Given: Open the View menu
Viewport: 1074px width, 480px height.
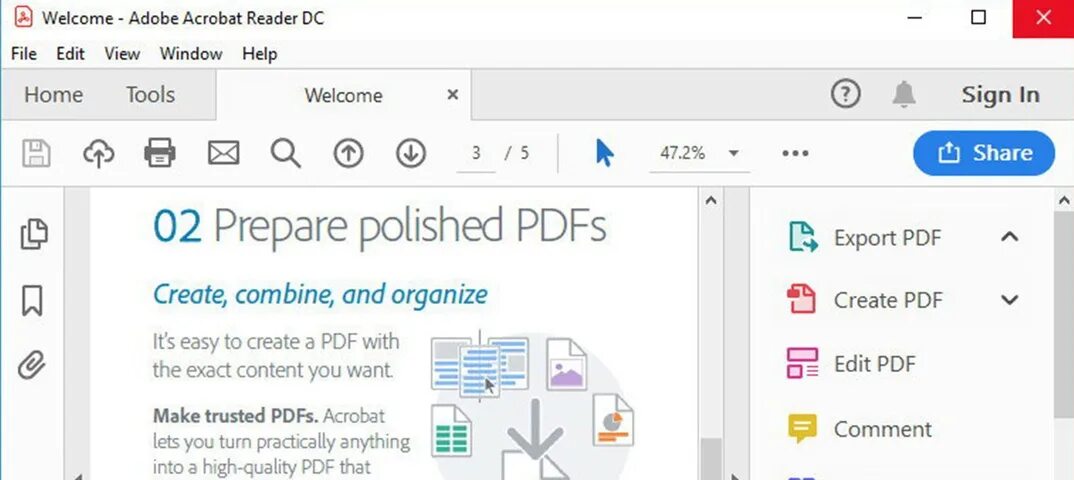Looking at the screenshot, I should (x=122, y=53).
